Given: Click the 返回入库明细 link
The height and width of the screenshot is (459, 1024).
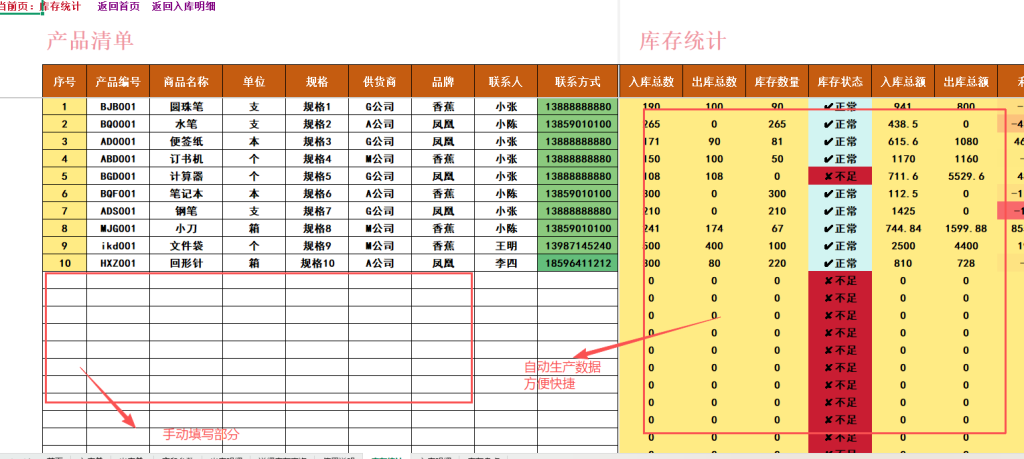Looking at the screenshot, I should click(183, 7).
